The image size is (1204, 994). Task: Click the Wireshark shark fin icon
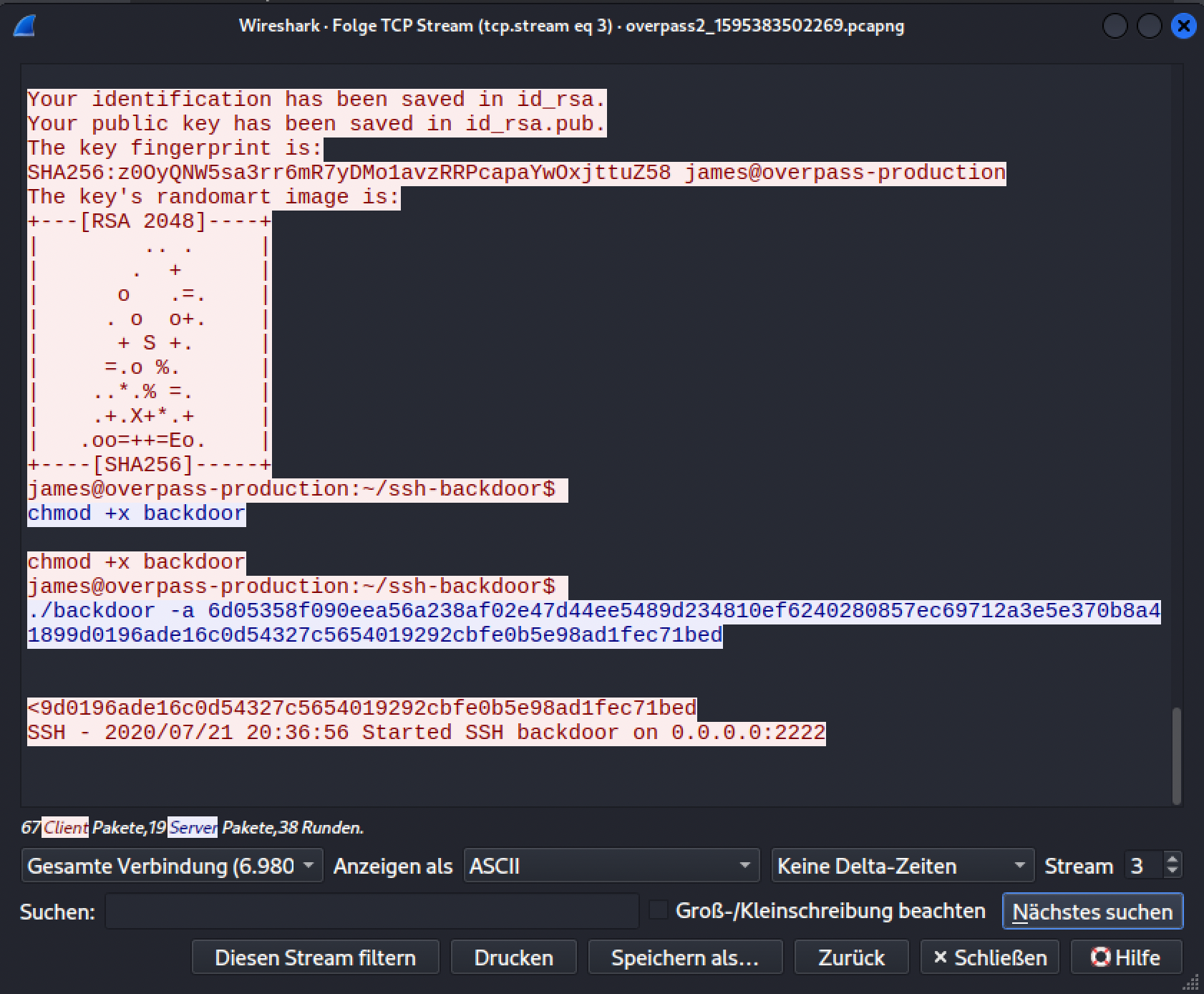pyautogui.click(x=24, y=26)
